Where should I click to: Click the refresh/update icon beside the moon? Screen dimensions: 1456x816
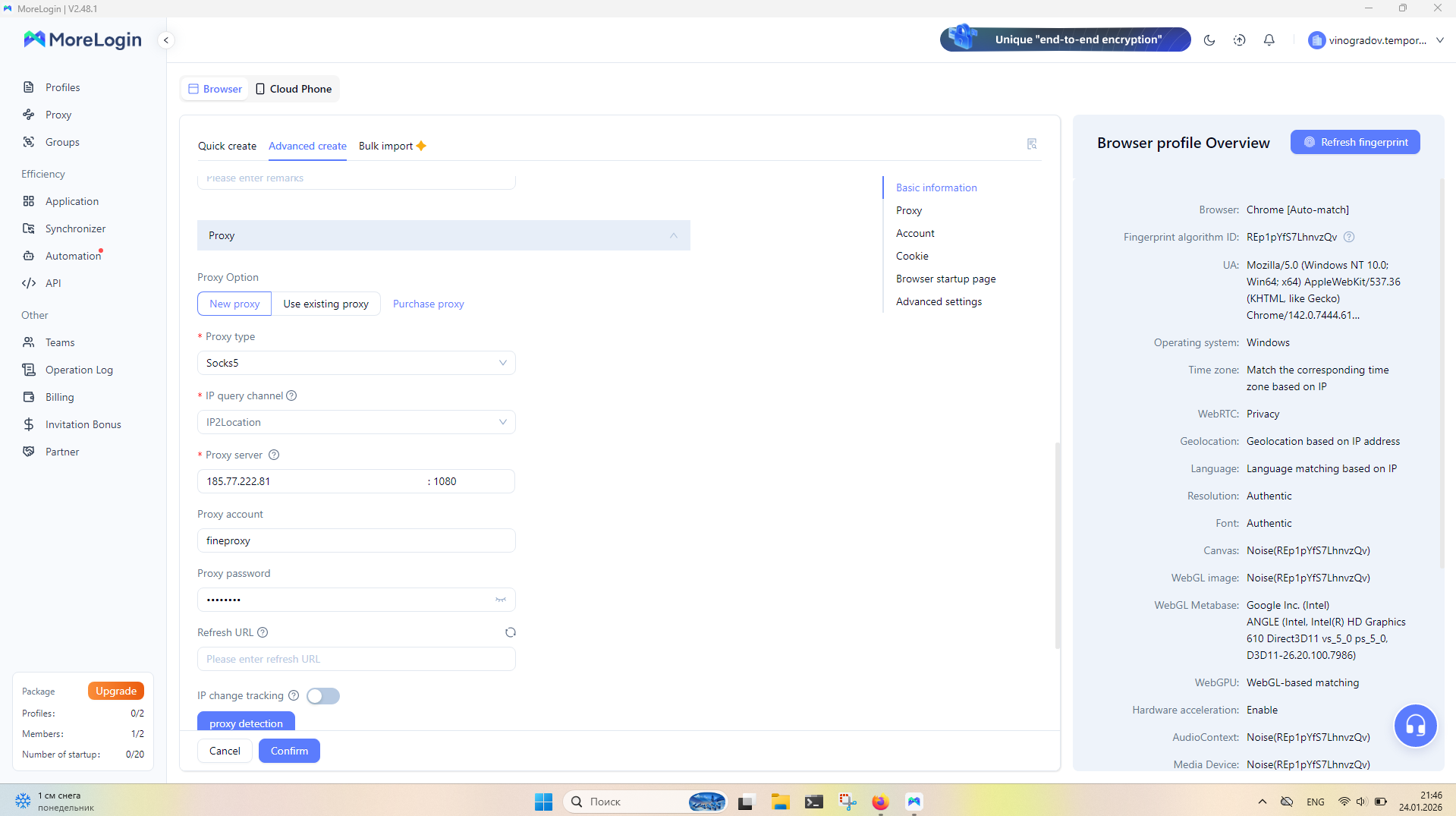tap(1240, 40)
